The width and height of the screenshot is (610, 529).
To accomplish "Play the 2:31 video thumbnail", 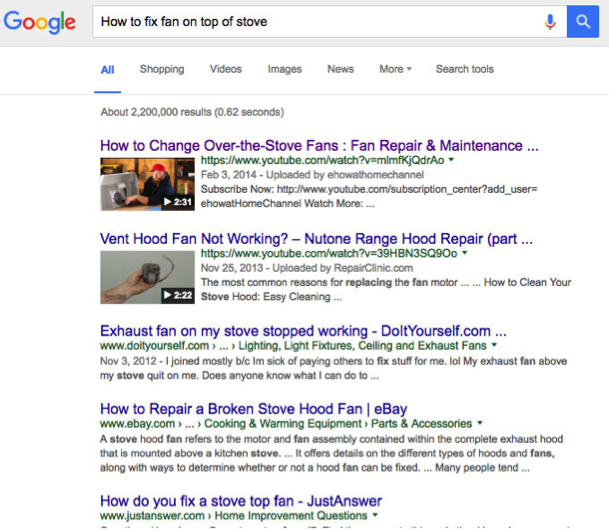I will tap(147, 184).
